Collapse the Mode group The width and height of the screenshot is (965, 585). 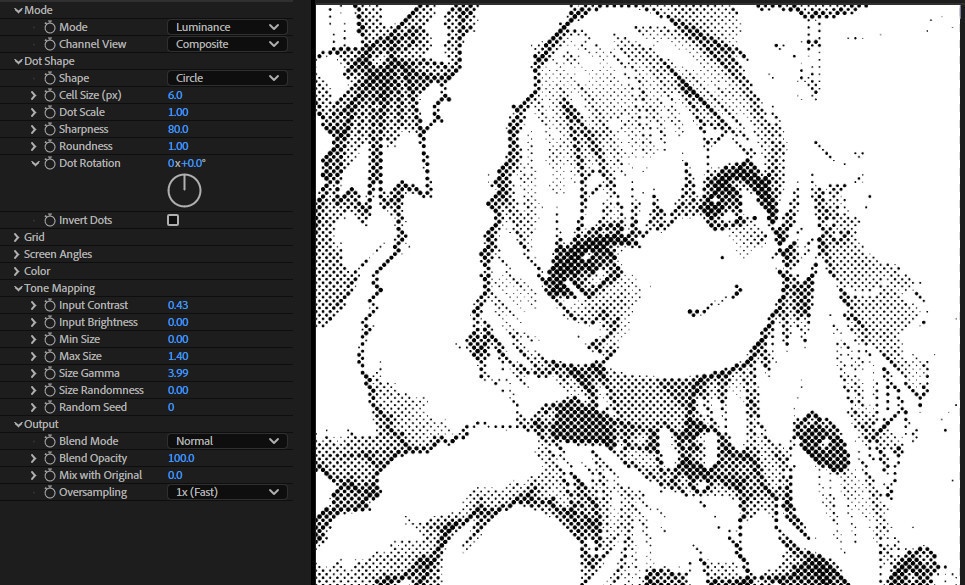(x=18, y=10)
